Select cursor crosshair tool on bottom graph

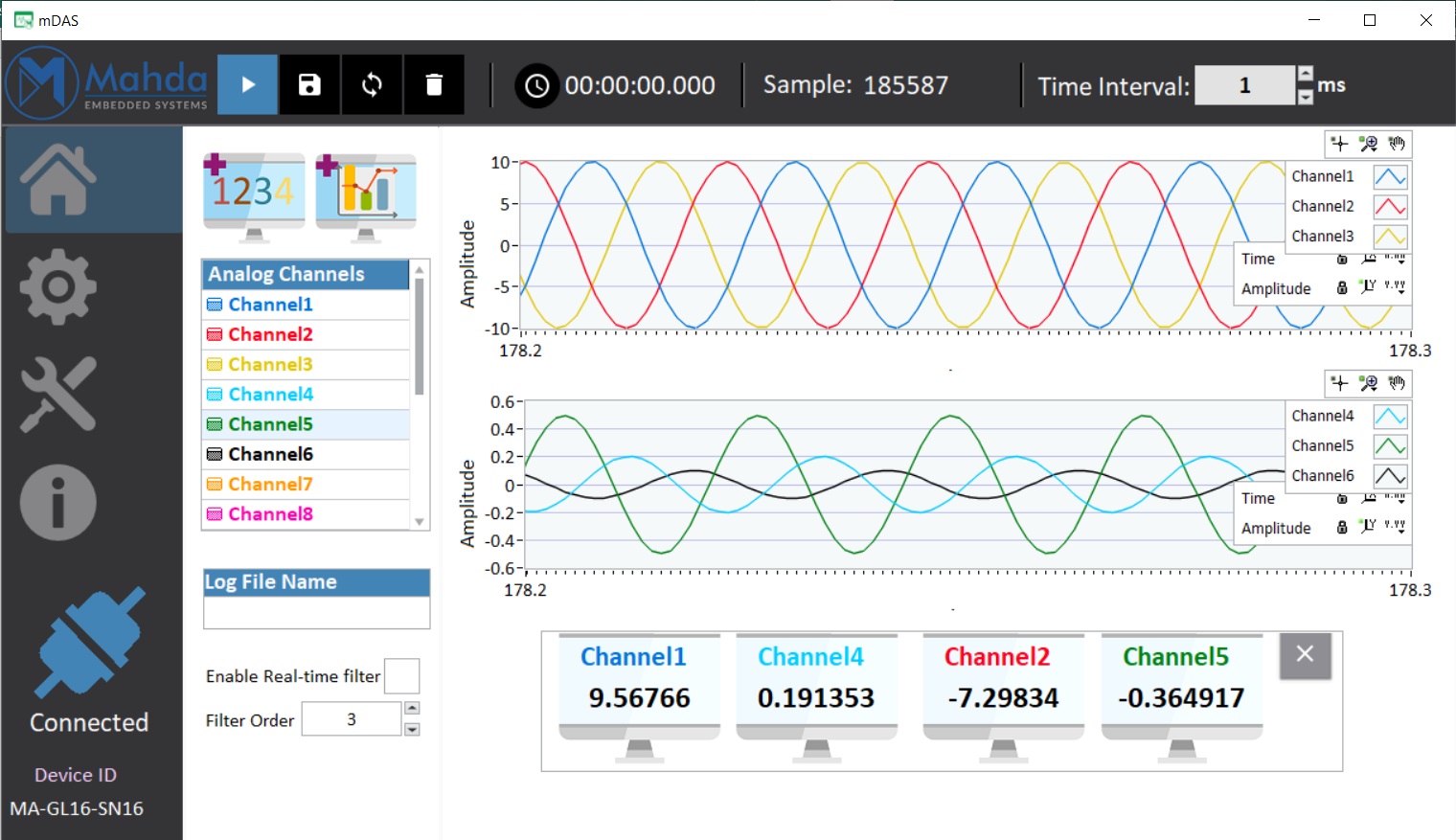pyautogui.click(x=1339, y=383)
